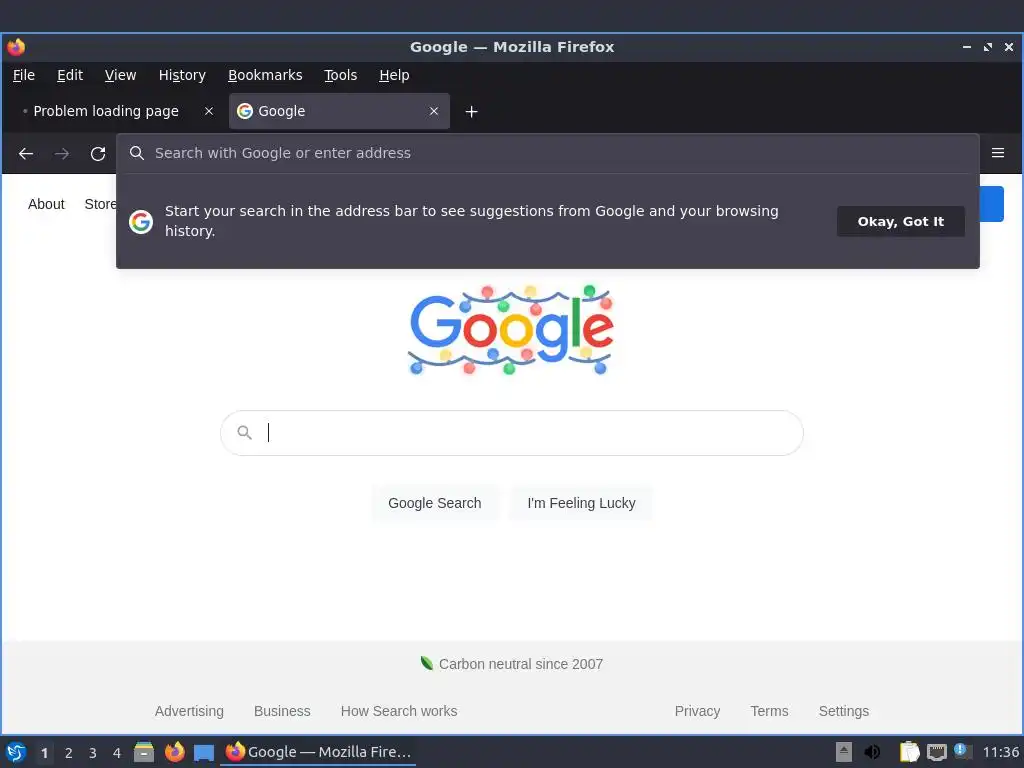Image resolution: width=1024 pixels, height=768 pixels.
Task: Maximize the Firefox window
Action: click(988, 47)
